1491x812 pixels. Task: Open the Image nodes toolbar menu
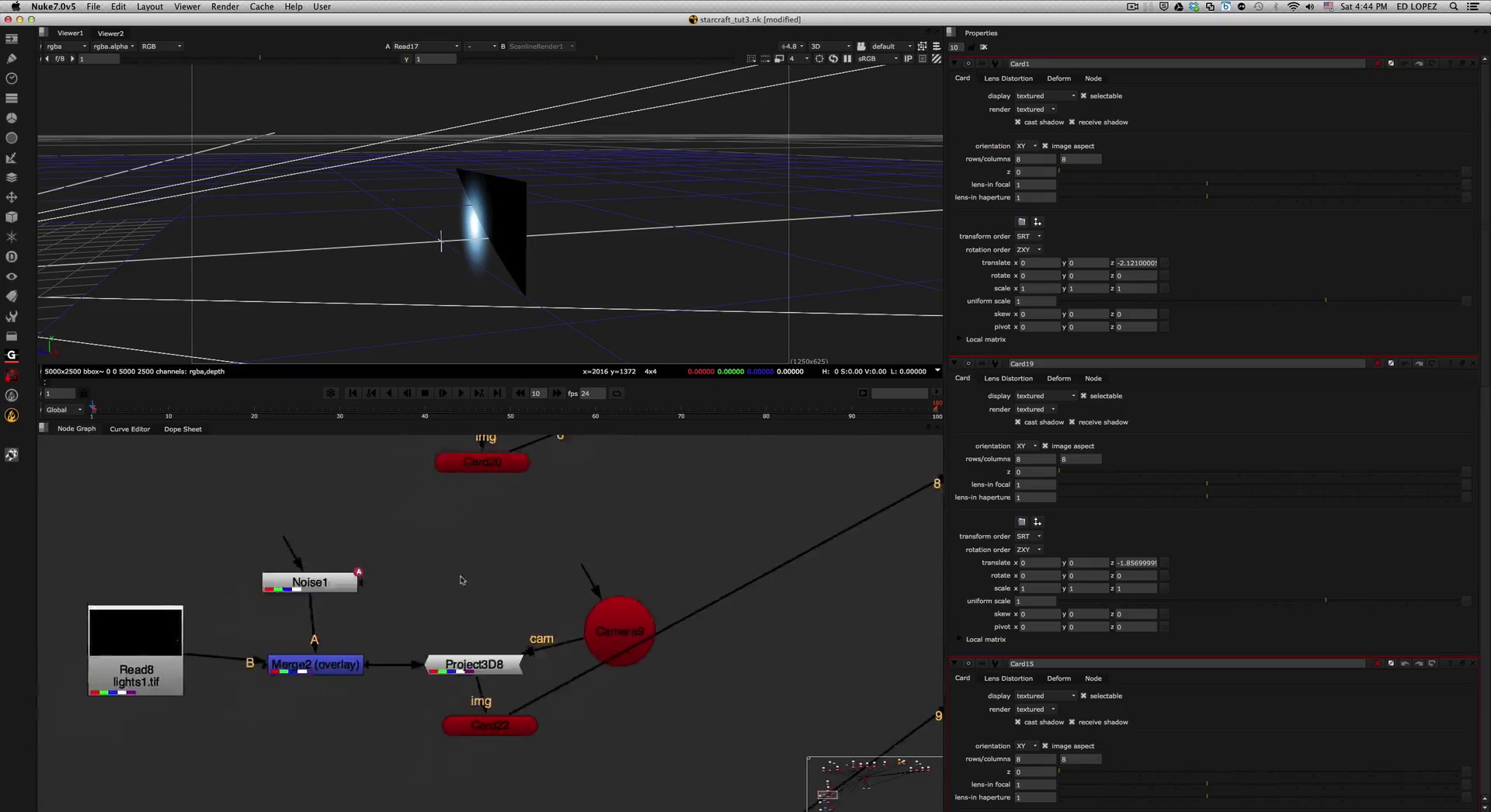(x=12, y=38)
